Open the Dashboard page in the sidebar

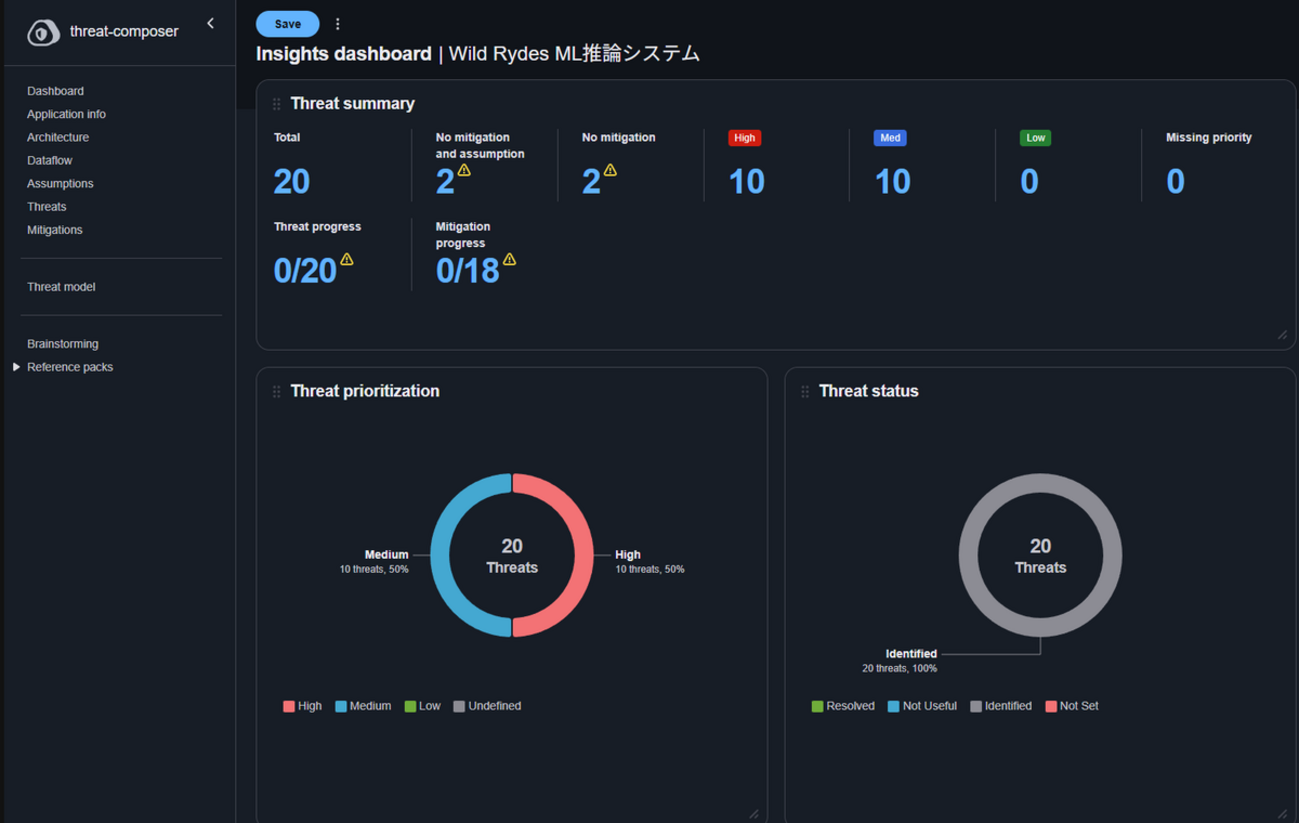(56, 91)
